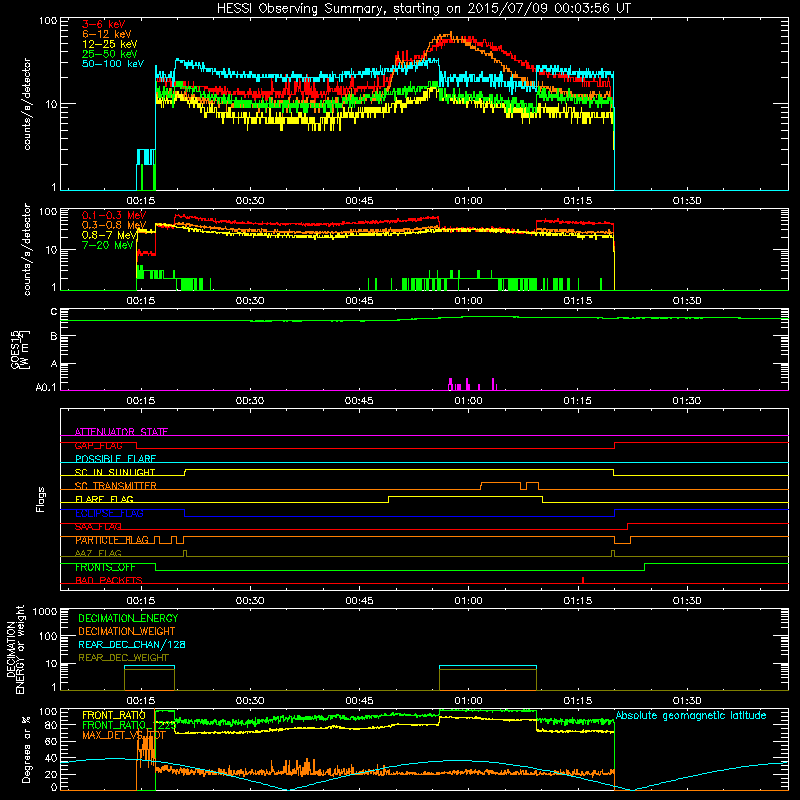Select the PARTICLE_FLAG label
The image size is (800, 800).
click(112, 540)
